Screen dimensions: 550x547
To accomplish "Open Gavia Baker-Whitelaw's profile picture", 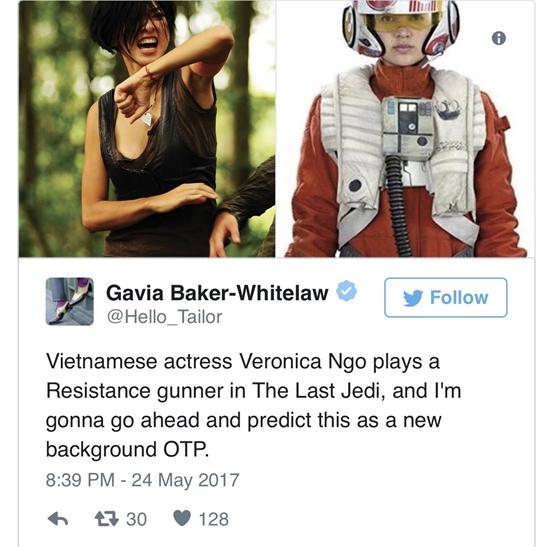I will [x=70, y=301].
